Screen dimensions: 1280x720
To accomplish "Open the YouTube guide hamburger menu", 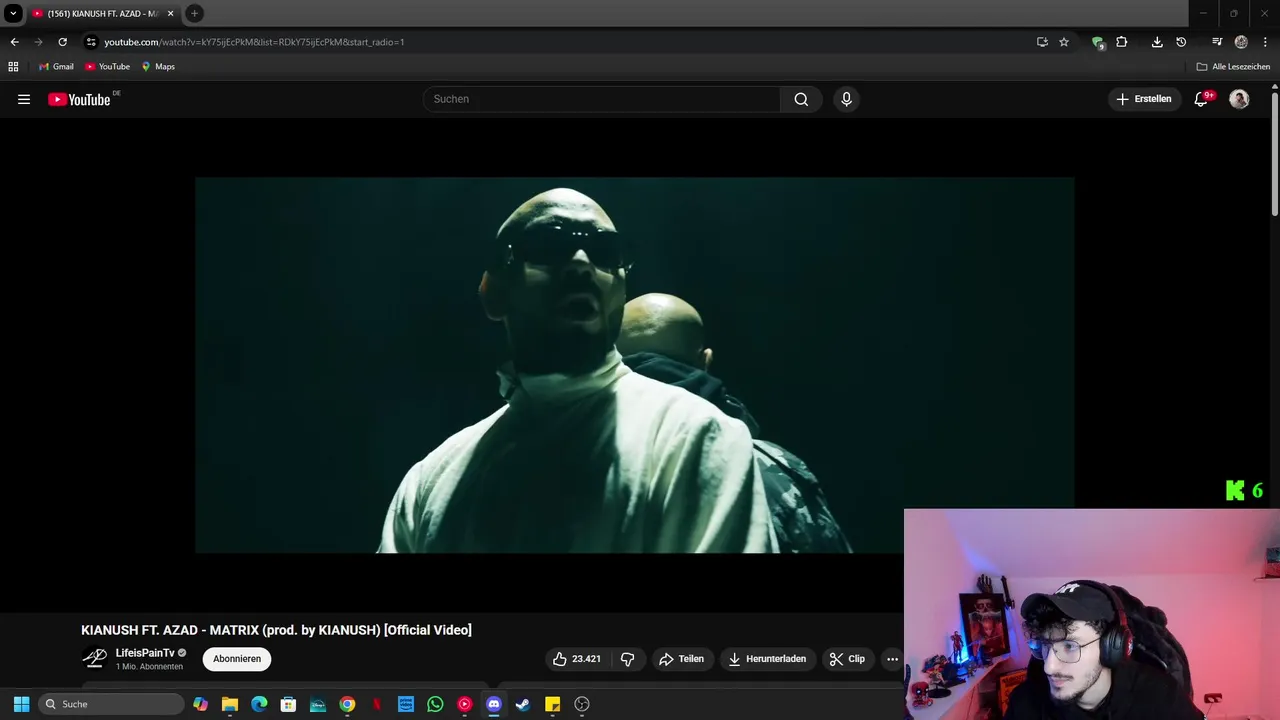I will 24,99.
